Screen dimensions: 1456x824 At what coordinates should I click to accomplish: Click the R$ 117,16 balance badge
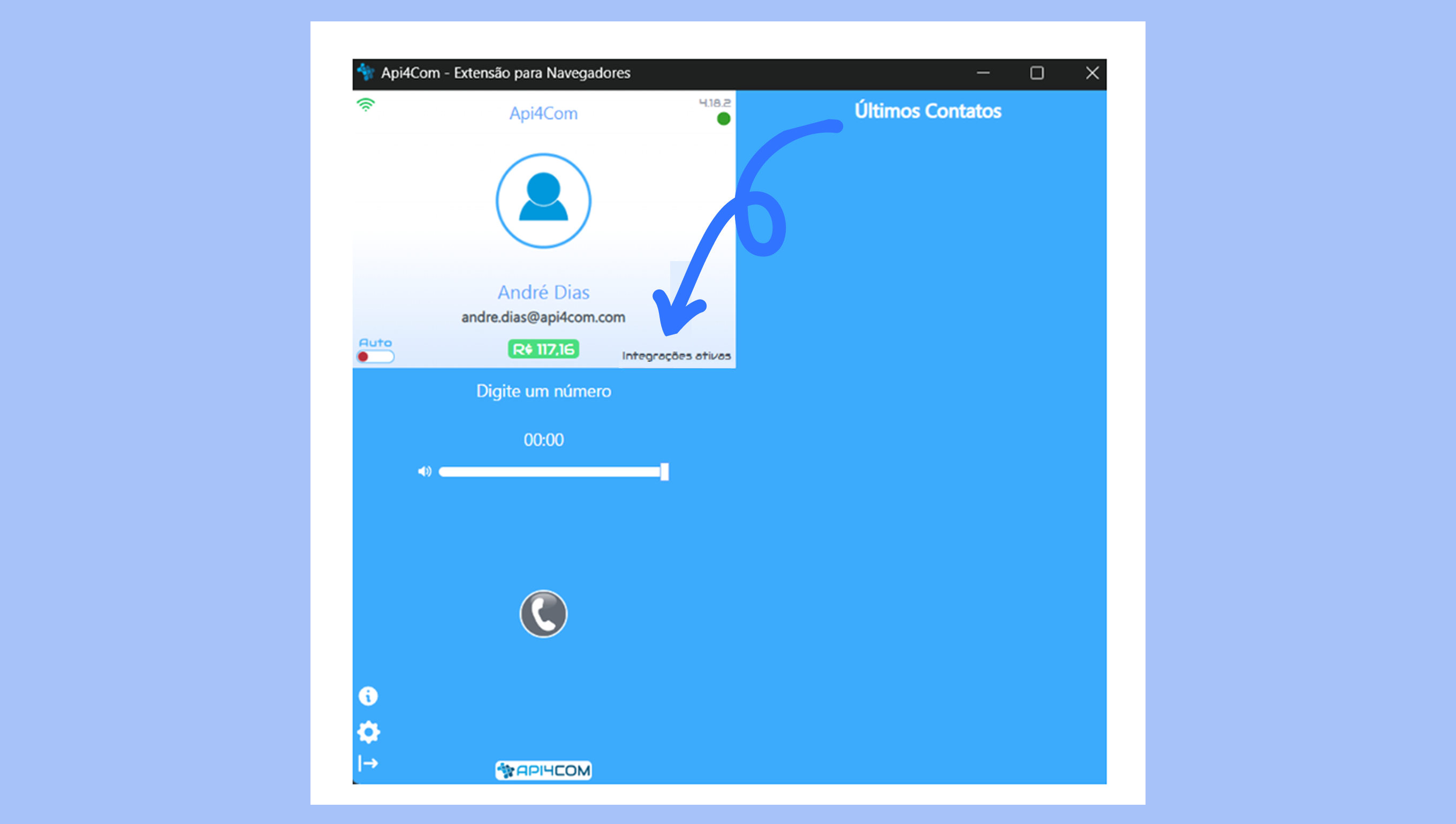pos(543,349)
